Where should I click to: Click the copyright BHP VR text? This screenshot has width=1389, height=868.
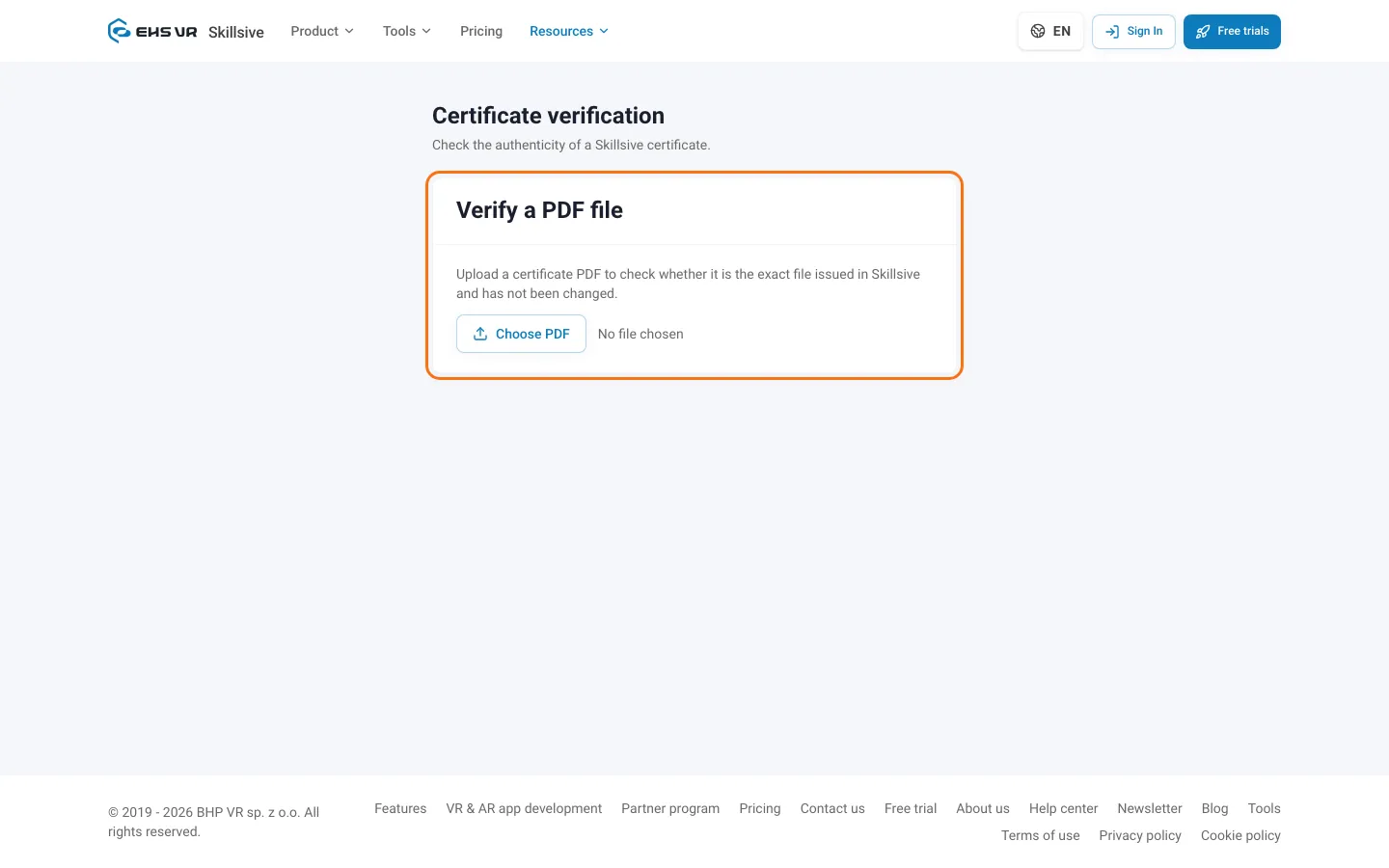213,822
